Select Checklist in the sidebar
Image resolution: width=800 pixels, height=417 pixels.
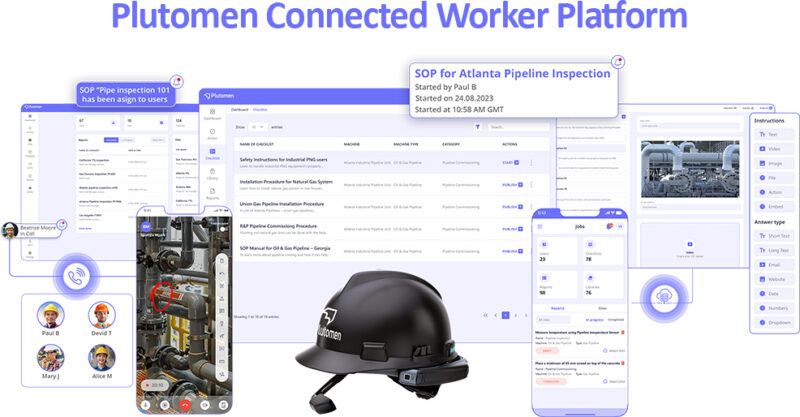[212, 154]
